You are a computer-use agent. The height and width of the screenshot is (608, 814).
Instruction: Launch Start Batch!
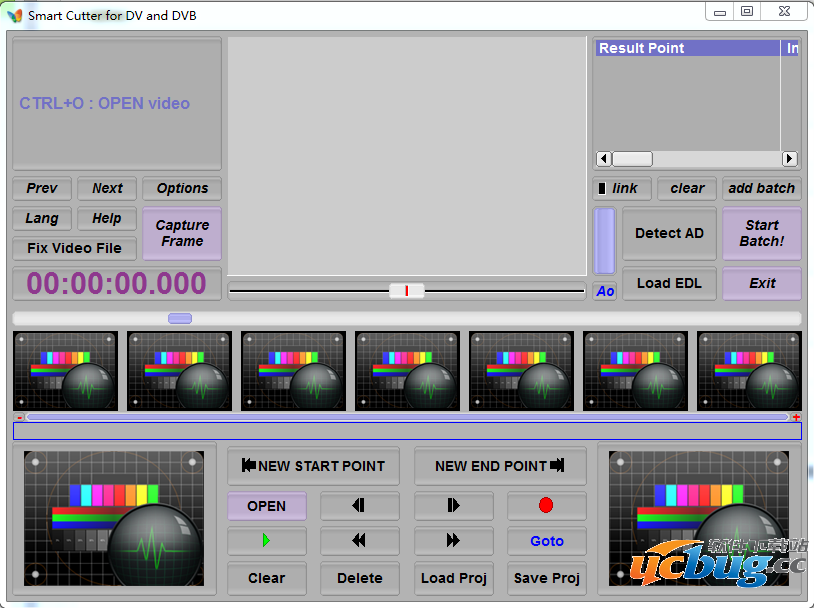762,233
